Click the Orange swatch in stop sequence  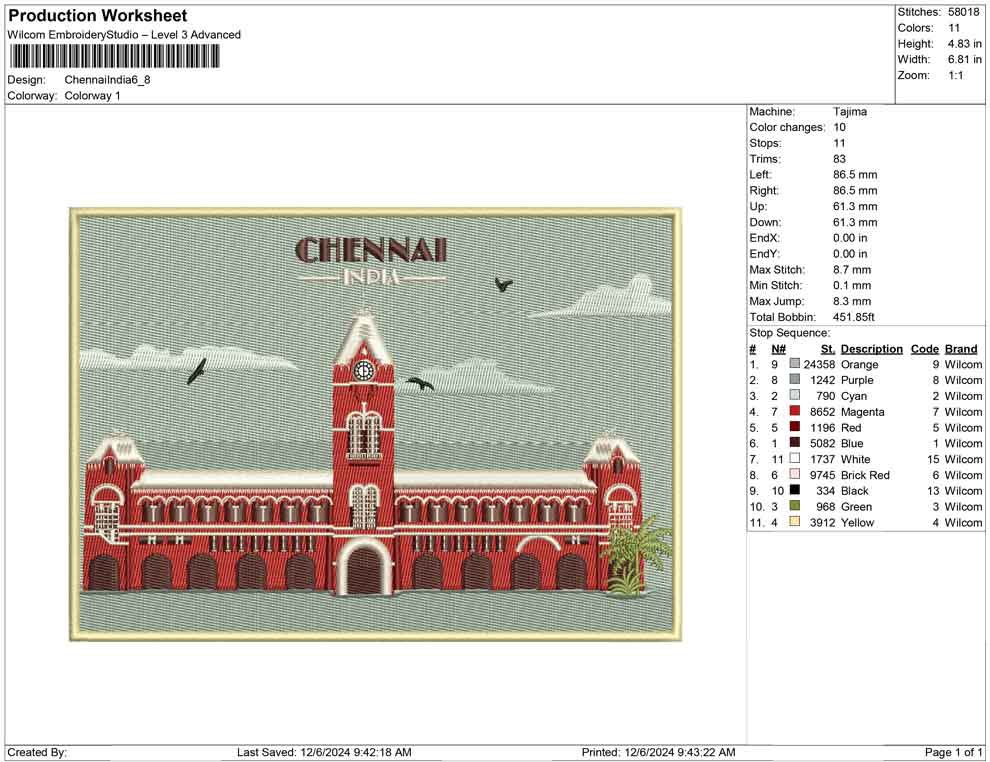coord(794,364)
